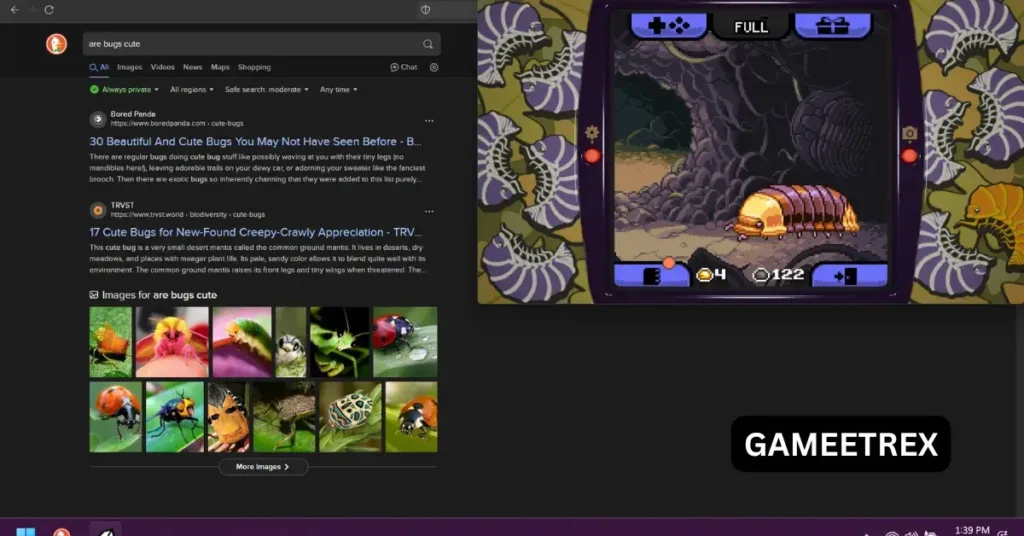The height and width of the screenshot is (536, 1024).
Task: Open the Windows Start menu
Action: [25, 531]
